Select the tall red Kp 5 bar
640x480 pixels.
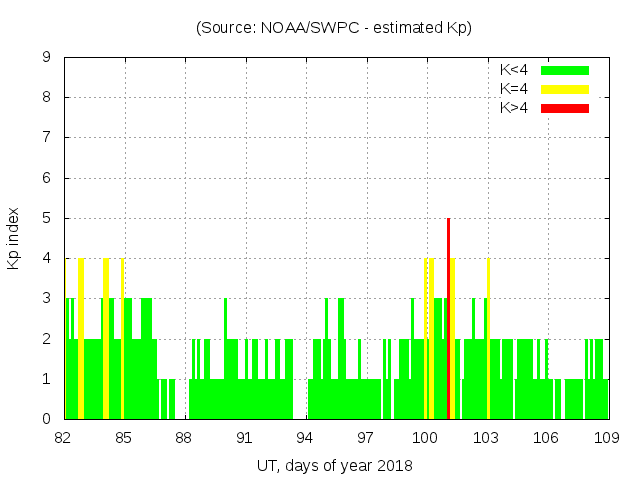(448, 320)
